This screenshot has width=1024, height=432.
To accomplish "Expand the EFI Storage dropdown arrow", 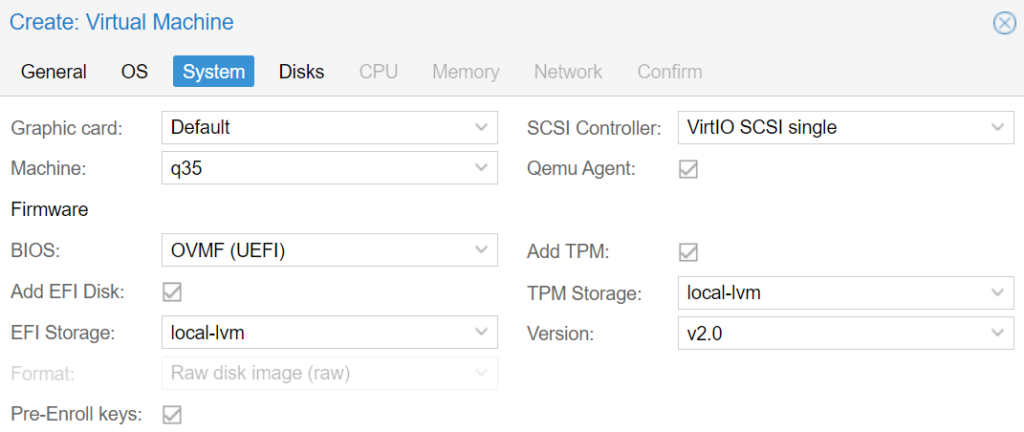I will 481,333.
